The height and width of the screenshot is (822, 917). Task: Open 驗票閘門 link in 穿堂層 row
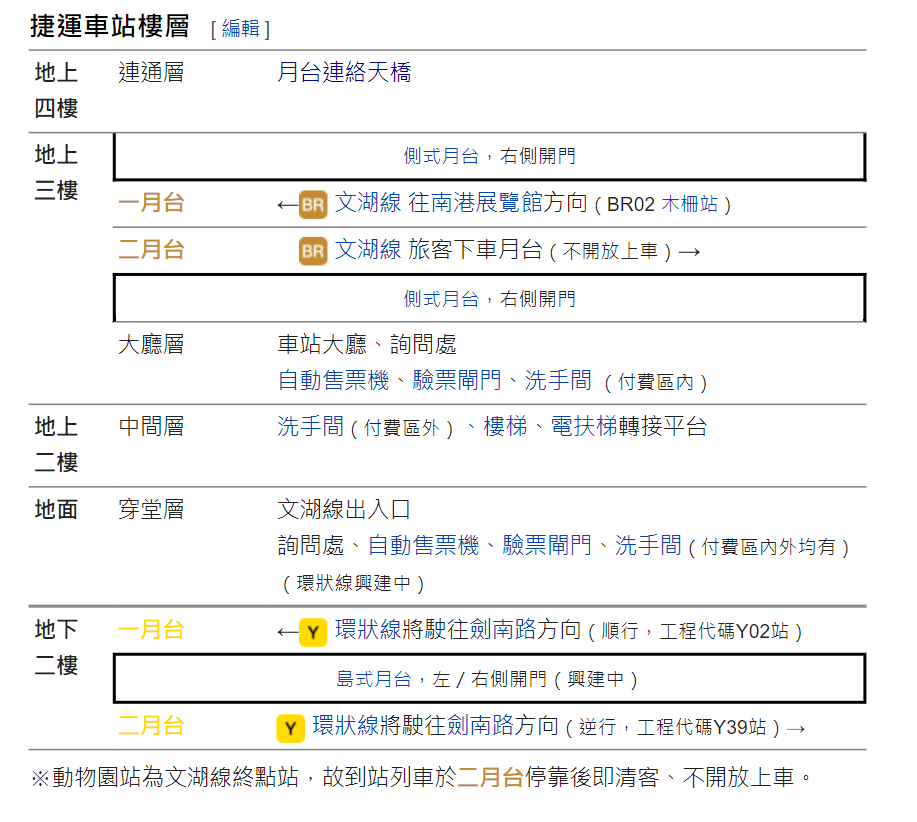click(547, 545)
